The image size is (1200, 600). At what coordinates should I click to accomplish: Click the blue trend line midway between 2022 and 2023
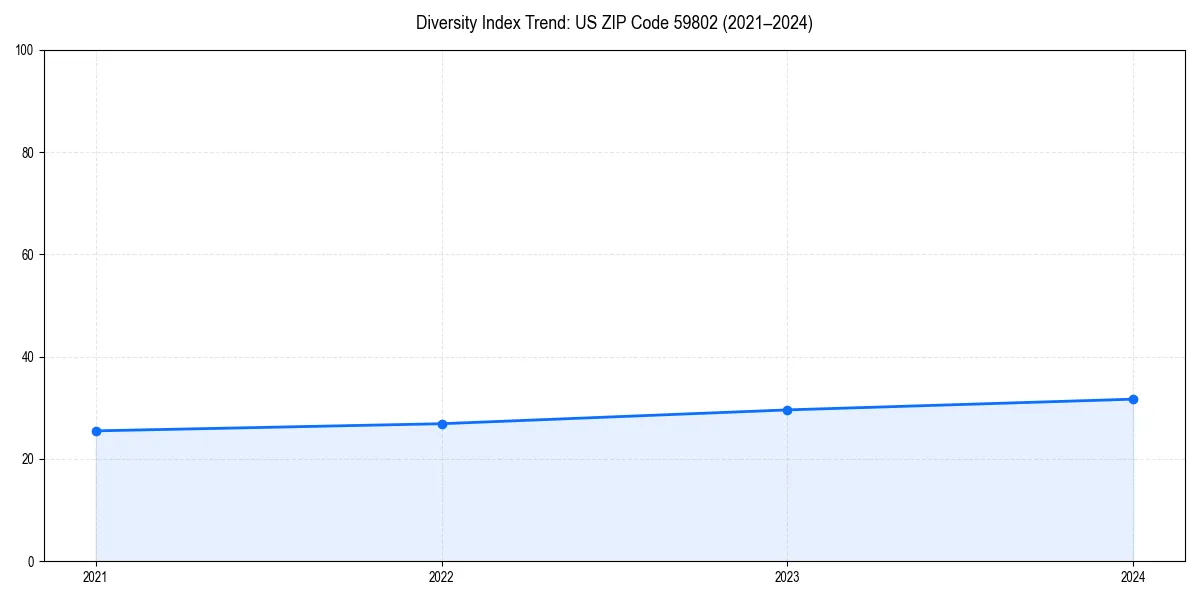[615, 416]
